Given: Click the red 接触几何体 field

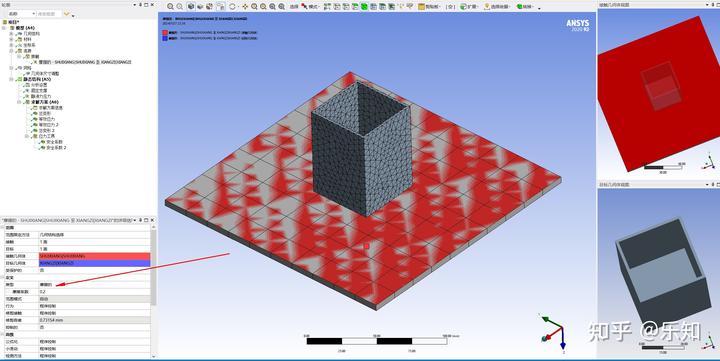Looking at the screenshot, I should coord(95,256).
